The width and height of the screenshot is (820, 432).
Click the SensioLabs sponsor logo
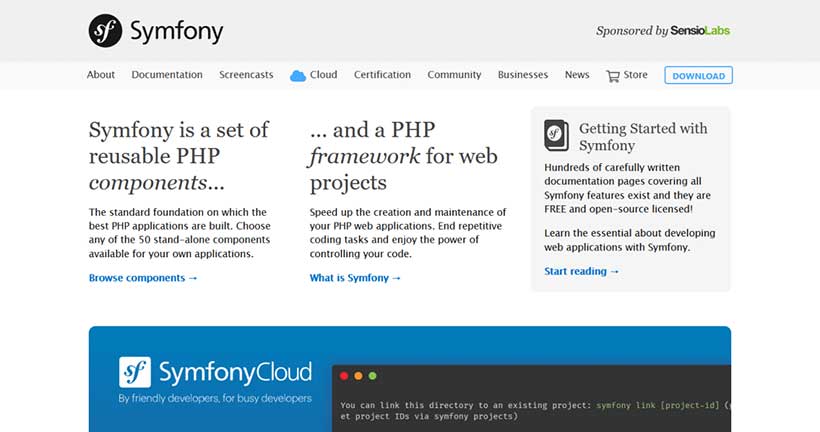pyautogui.click(x=700, y=31)
